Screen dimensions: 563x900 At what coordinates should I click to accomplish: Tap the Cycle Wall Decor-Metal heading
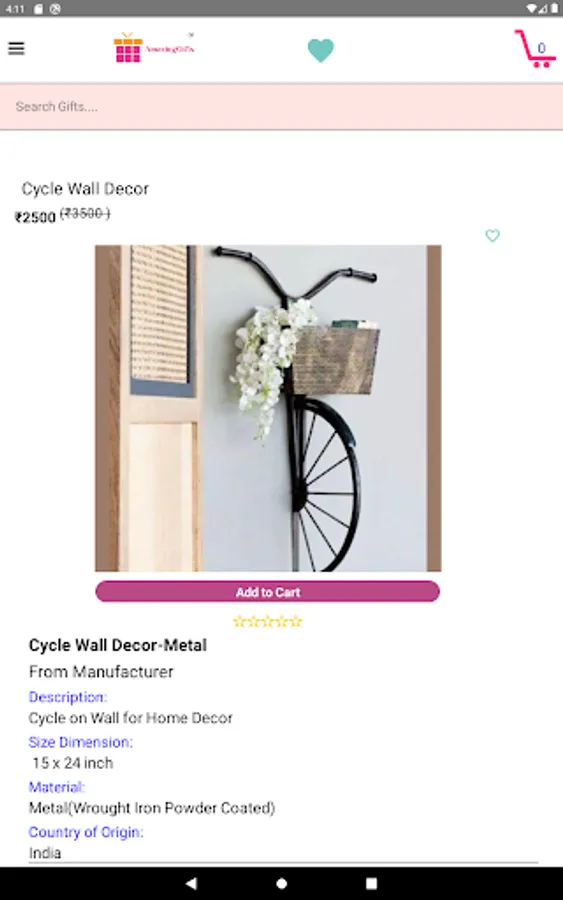[118, 645]
